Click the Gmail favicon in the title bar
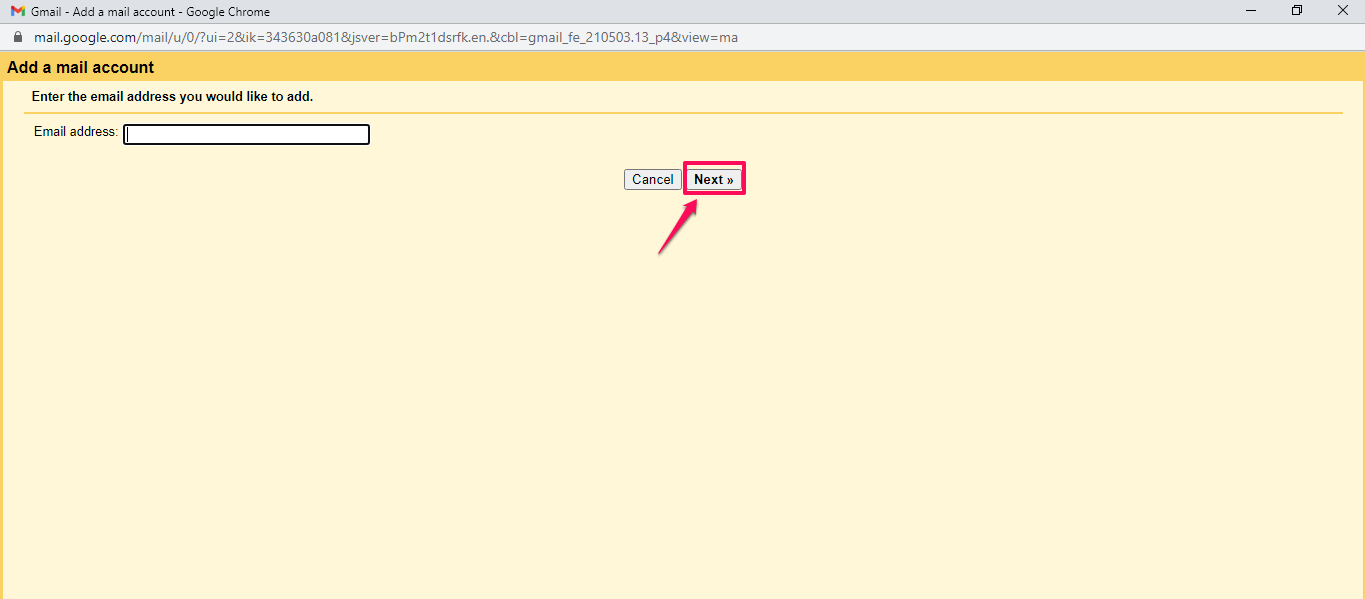The image size is (1365, 599). [x=17, y=11]
